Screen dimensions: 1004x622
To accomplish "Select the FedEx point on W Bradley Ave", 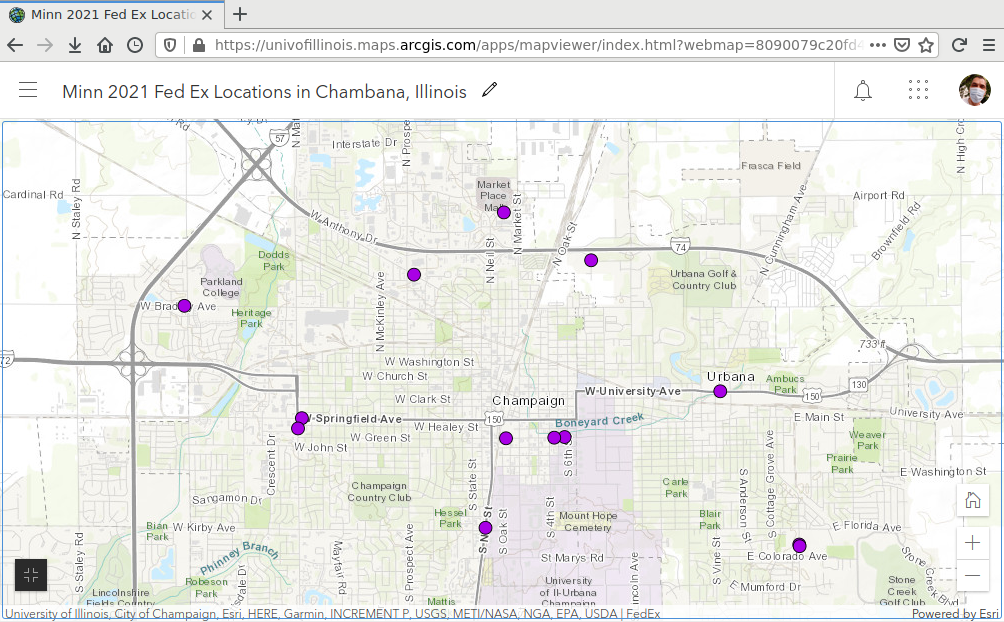I will (x=184, y=306).
